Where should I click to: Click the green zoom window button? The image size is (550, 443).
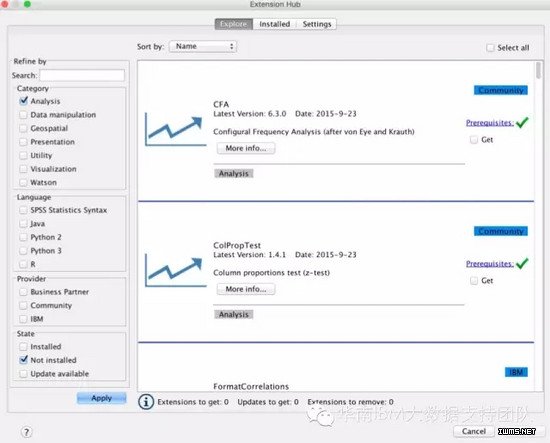27,4
